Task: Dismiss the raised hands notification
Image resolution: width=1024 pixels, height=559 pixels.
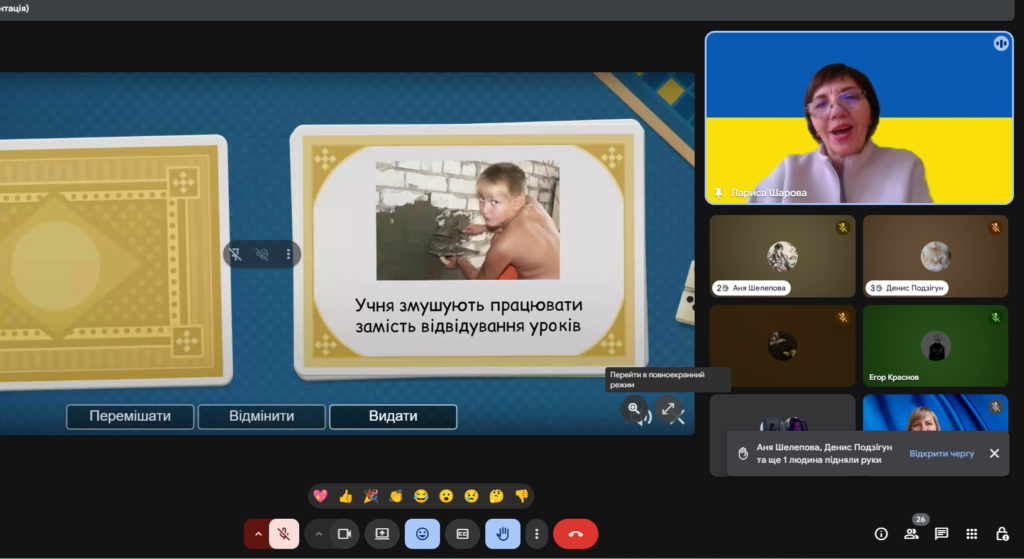Action: point(994,453)
